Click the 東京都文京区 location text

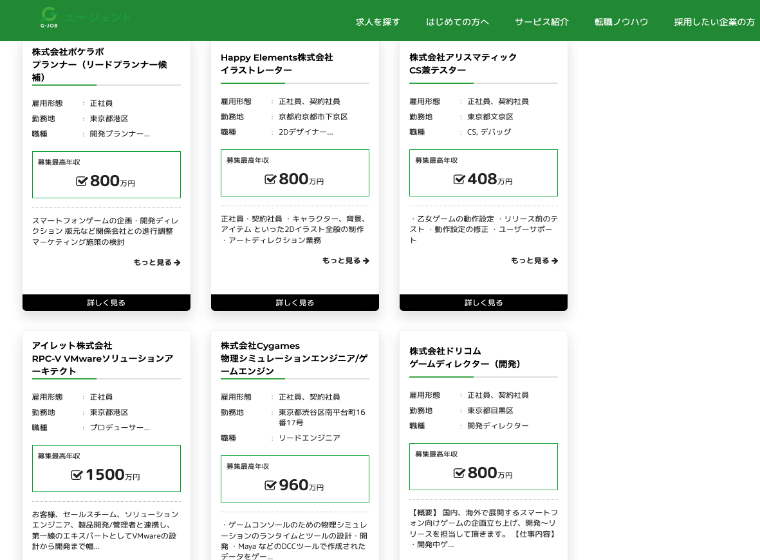tap(490, 117)
